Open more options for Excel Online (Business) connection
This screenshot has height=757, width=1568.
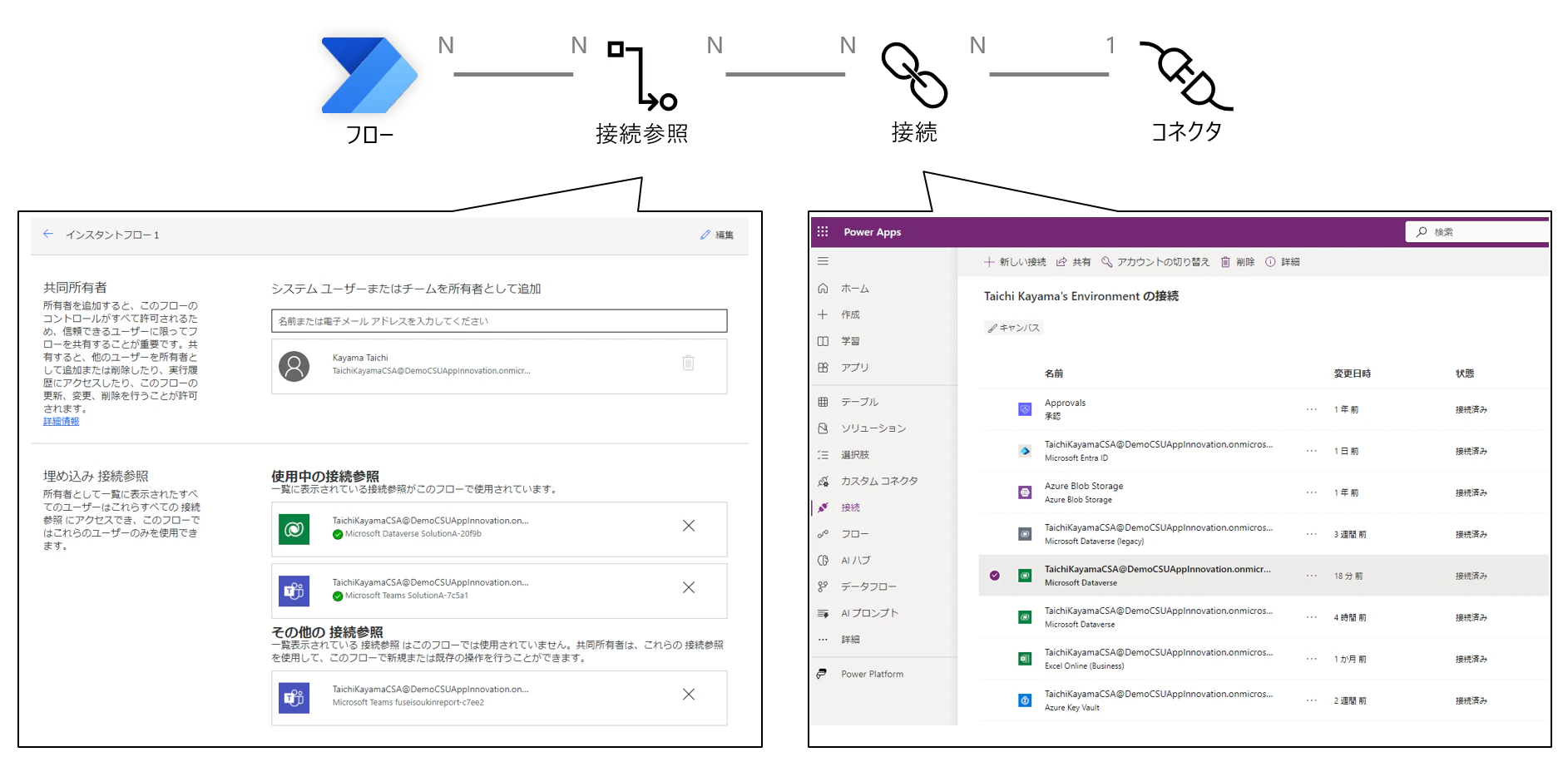pyautogui.click(x=1312, y=659)
